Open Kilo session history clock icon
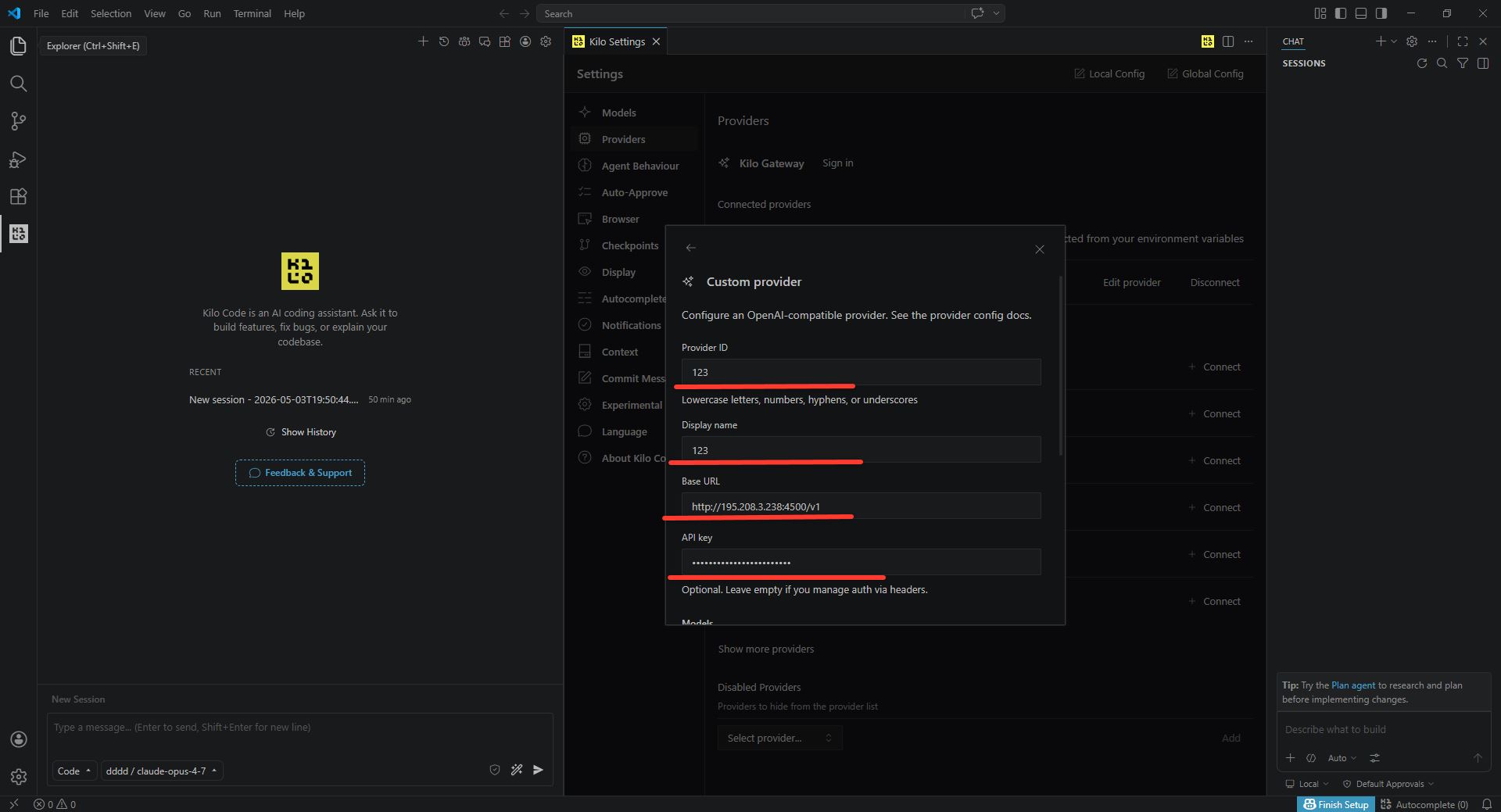The image size is (1501, 812). [444, 41]
